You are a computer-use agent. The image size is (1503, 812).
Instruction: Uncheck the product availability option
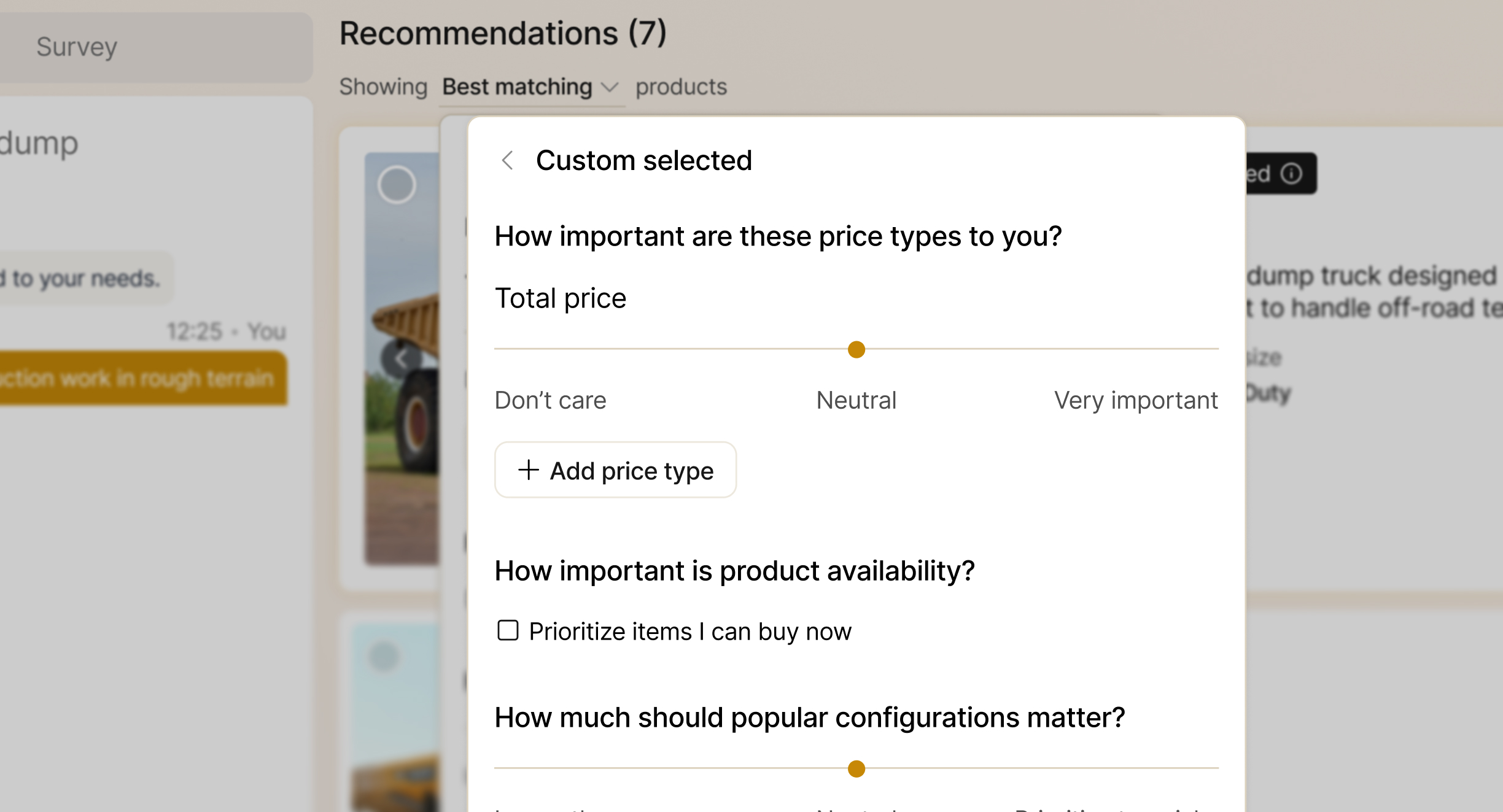(508, 630)
